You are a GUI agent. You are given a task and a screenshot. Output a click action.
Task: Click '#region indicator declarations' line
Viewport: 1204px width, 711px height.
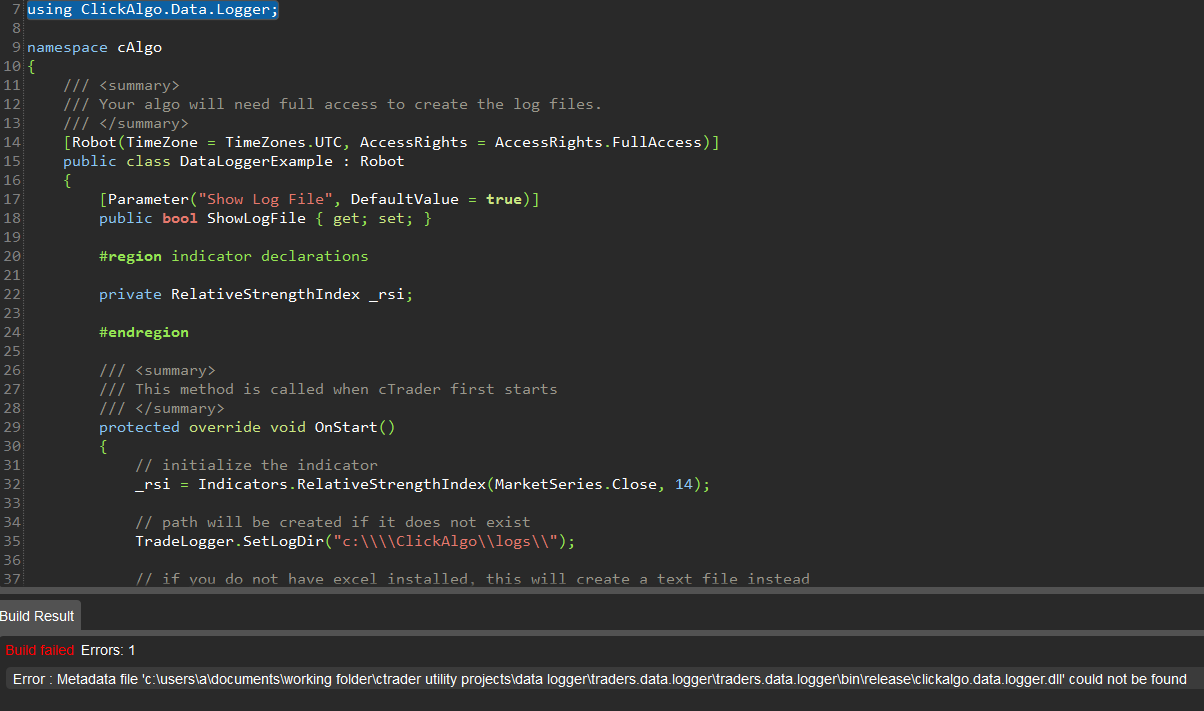pos(233,256)
